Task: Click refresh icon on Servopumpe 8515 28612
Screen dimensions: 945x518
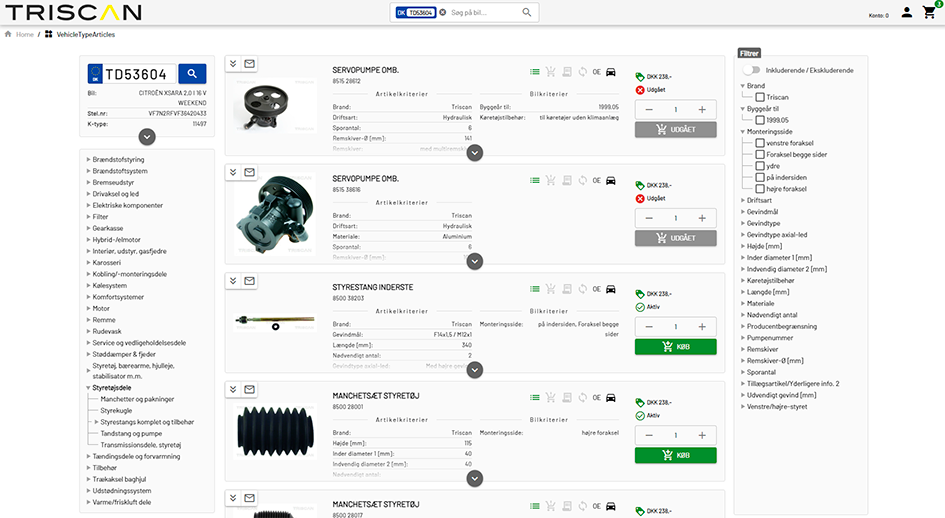Action: click(582, 72)
